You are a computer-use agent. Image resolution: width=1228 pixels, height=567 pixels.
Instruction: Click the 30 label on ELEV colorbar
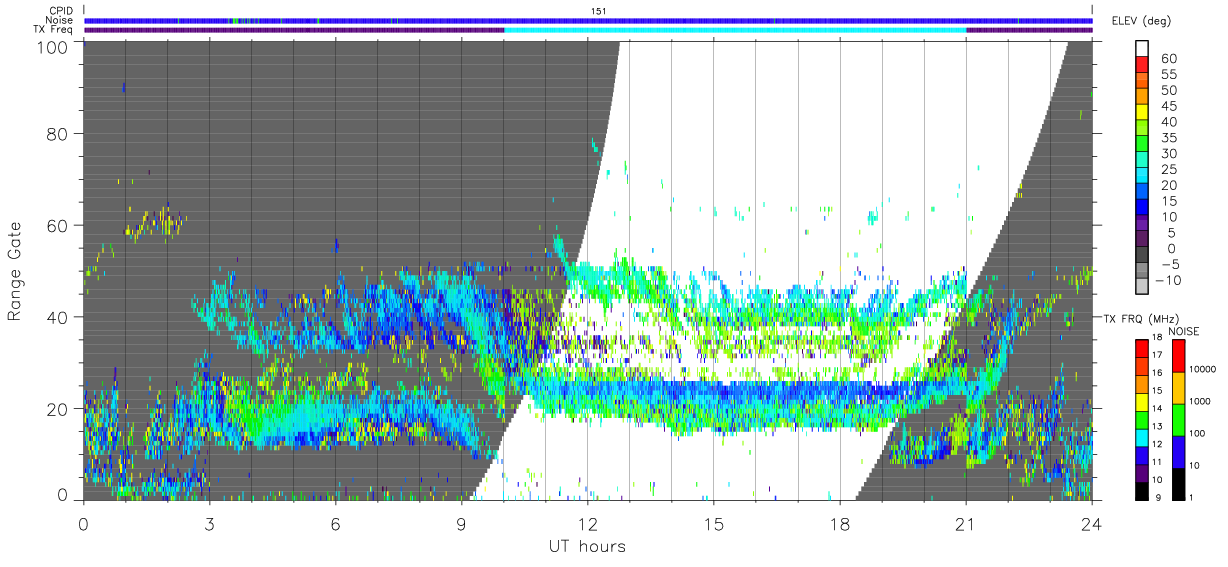coord(1168,154)
